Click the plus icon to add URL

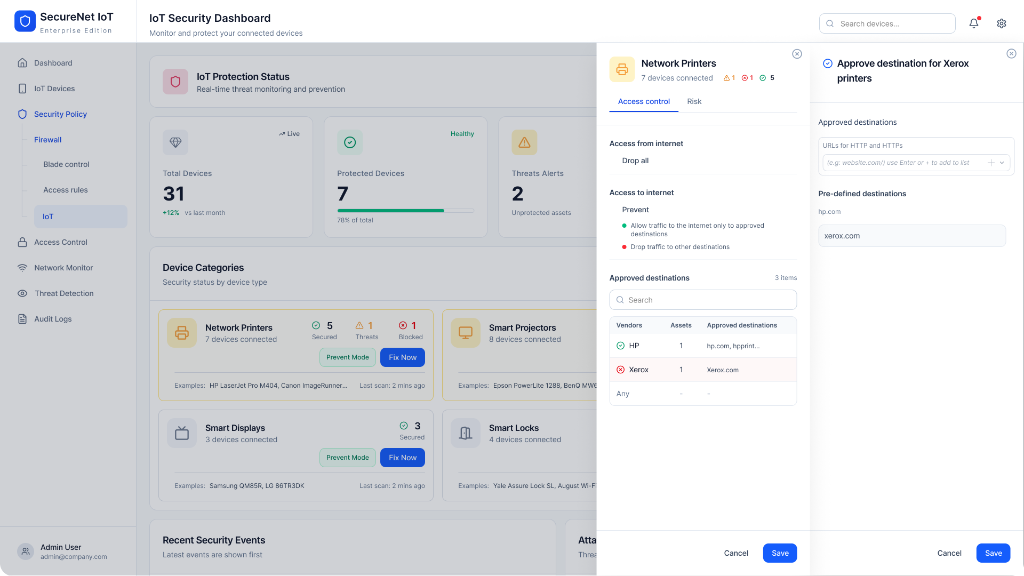pyautogui.click(x=991, y=163)
